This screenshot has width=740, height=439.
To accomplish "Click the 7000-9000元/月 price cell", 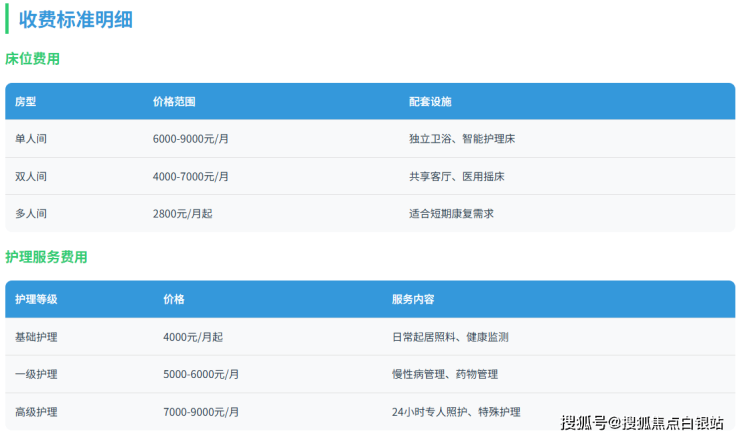I will coord(201,411).
